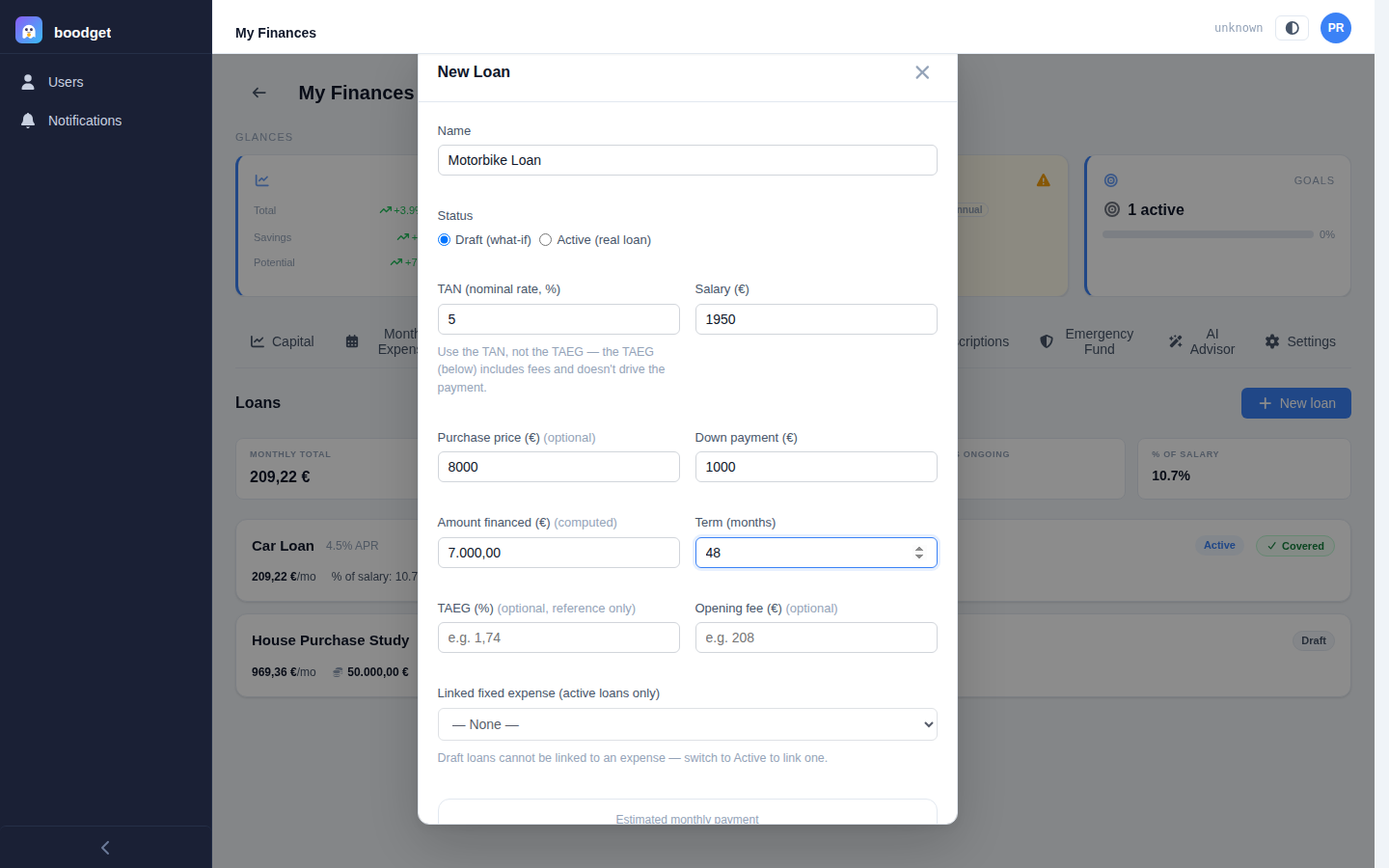Click the New loan button

coord(1295,403)
